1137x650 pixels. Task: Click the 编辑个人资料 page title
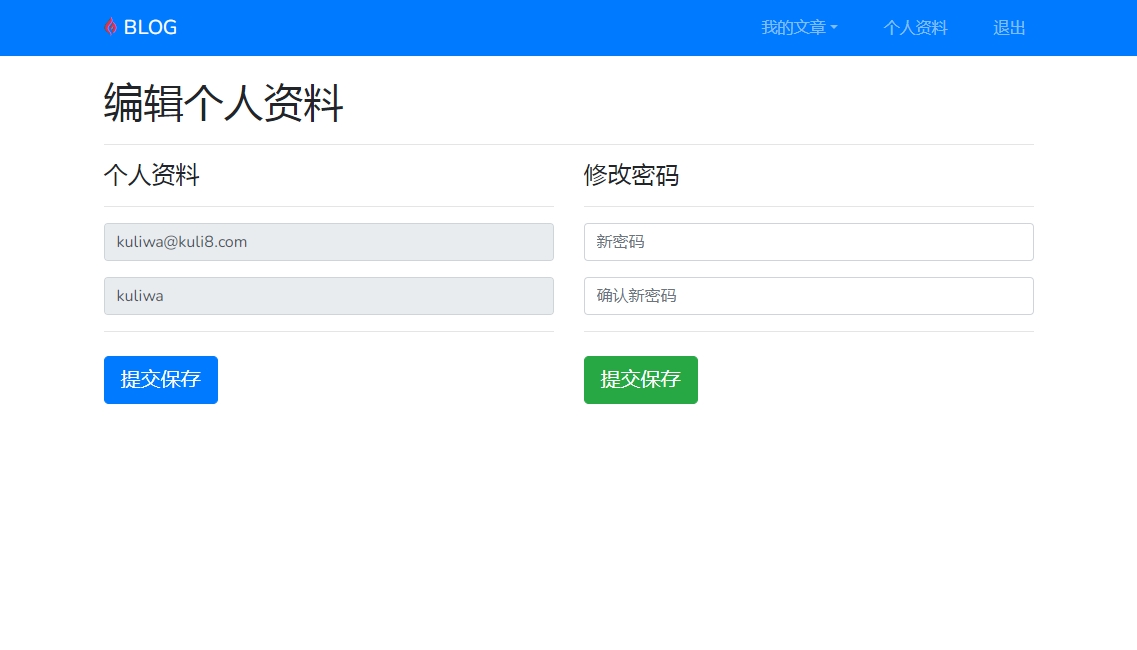click(x=224, y=103)
